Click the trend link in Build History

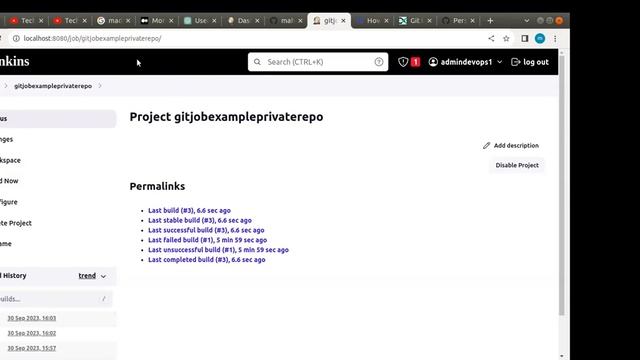click(x=87, y=276)
